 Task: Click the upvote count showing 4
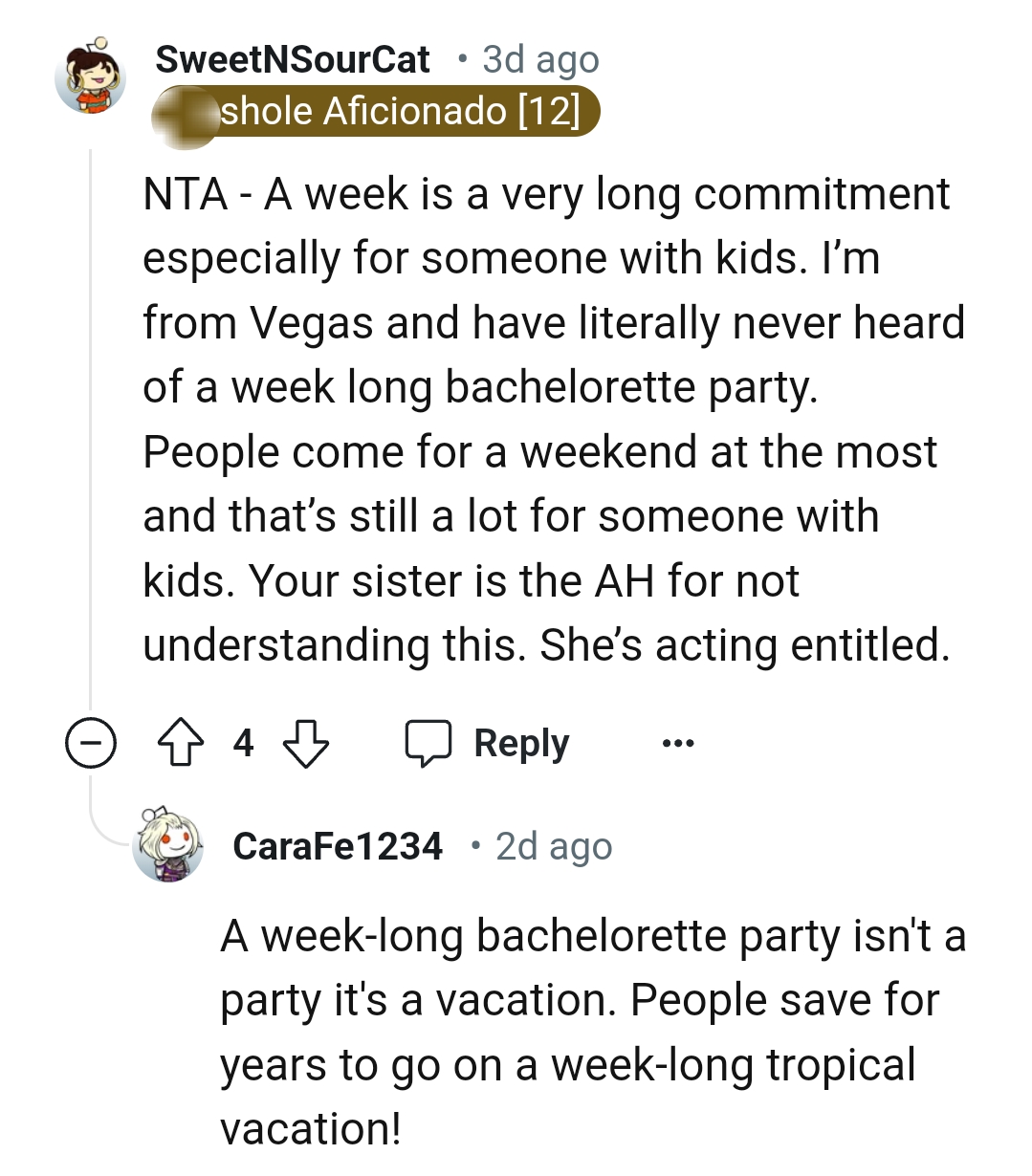[245, 743]
